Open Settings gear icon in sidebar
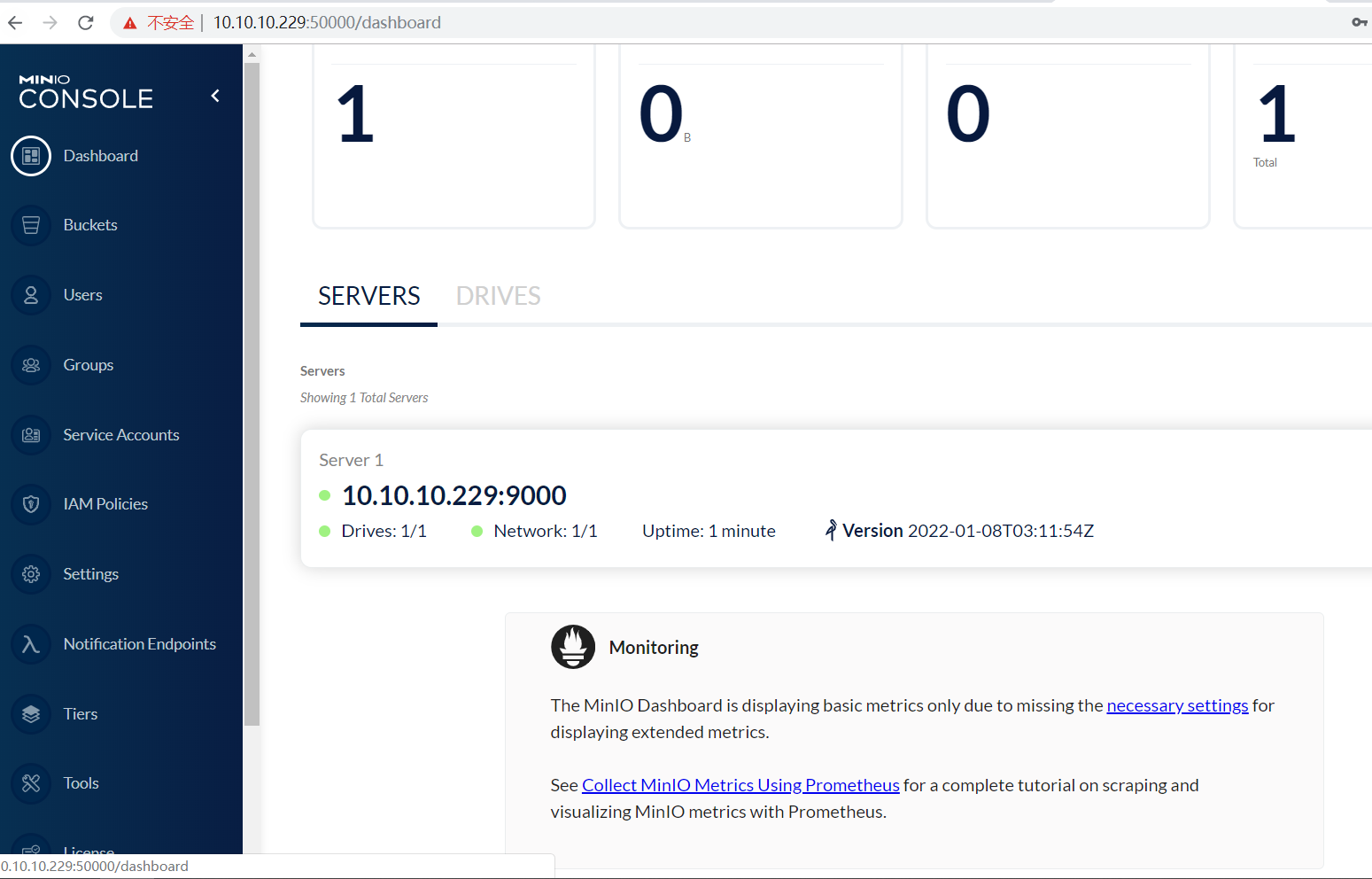The height and width of the screenshot is (879, 1372). 31,574
